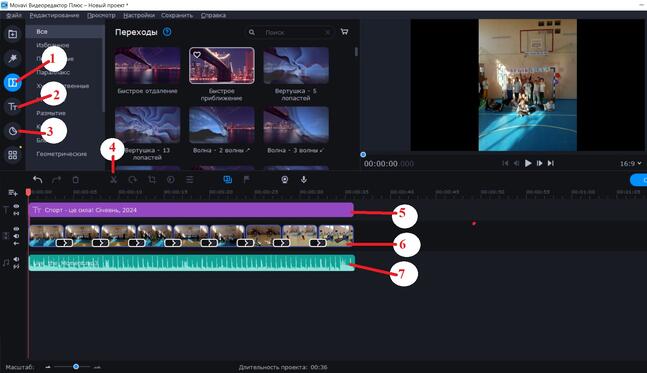Select Быстрое отдаление transition thumbnail
647x373 pixels.
tap(147, 66)
